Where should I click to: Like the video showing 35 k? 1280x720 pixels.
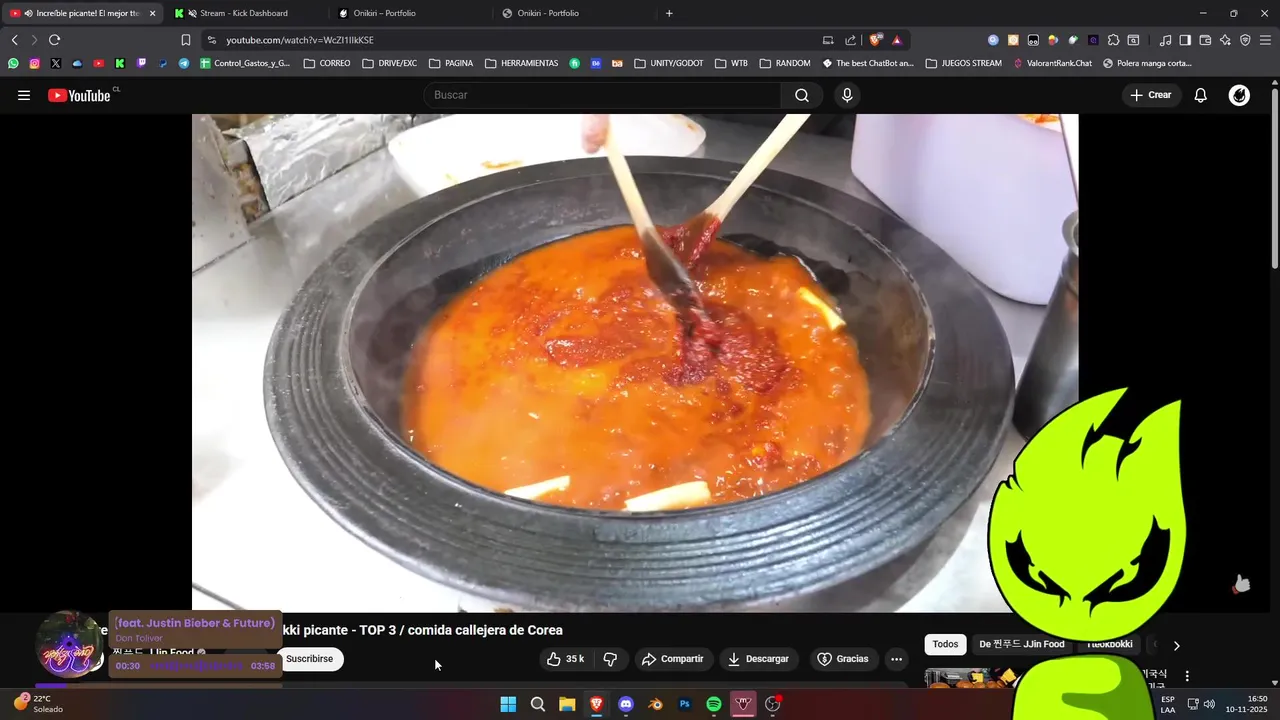pyautogui.click(x=565, y=659)
